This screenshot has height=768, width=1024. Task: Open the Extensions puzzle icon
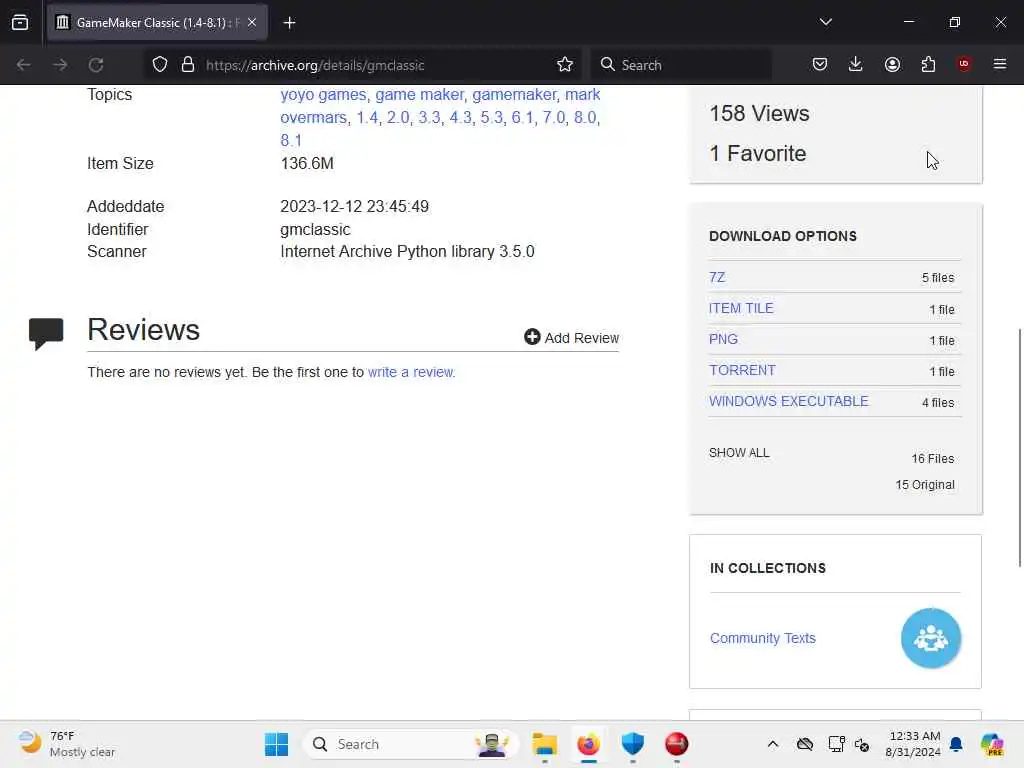point(928,65)
